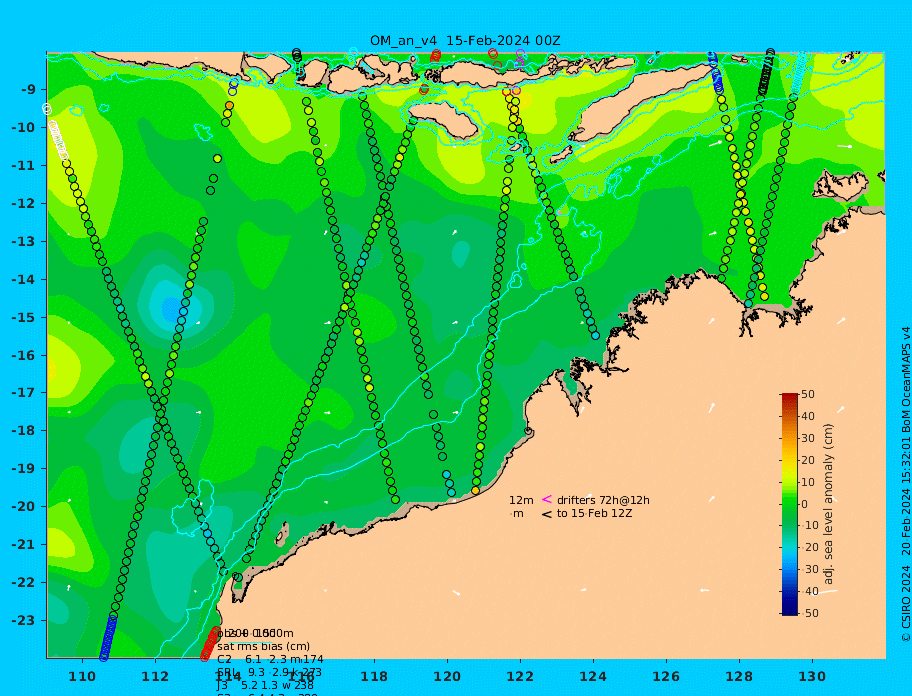
Task: Click latitude axis label -9
Action: pos(28,89)
